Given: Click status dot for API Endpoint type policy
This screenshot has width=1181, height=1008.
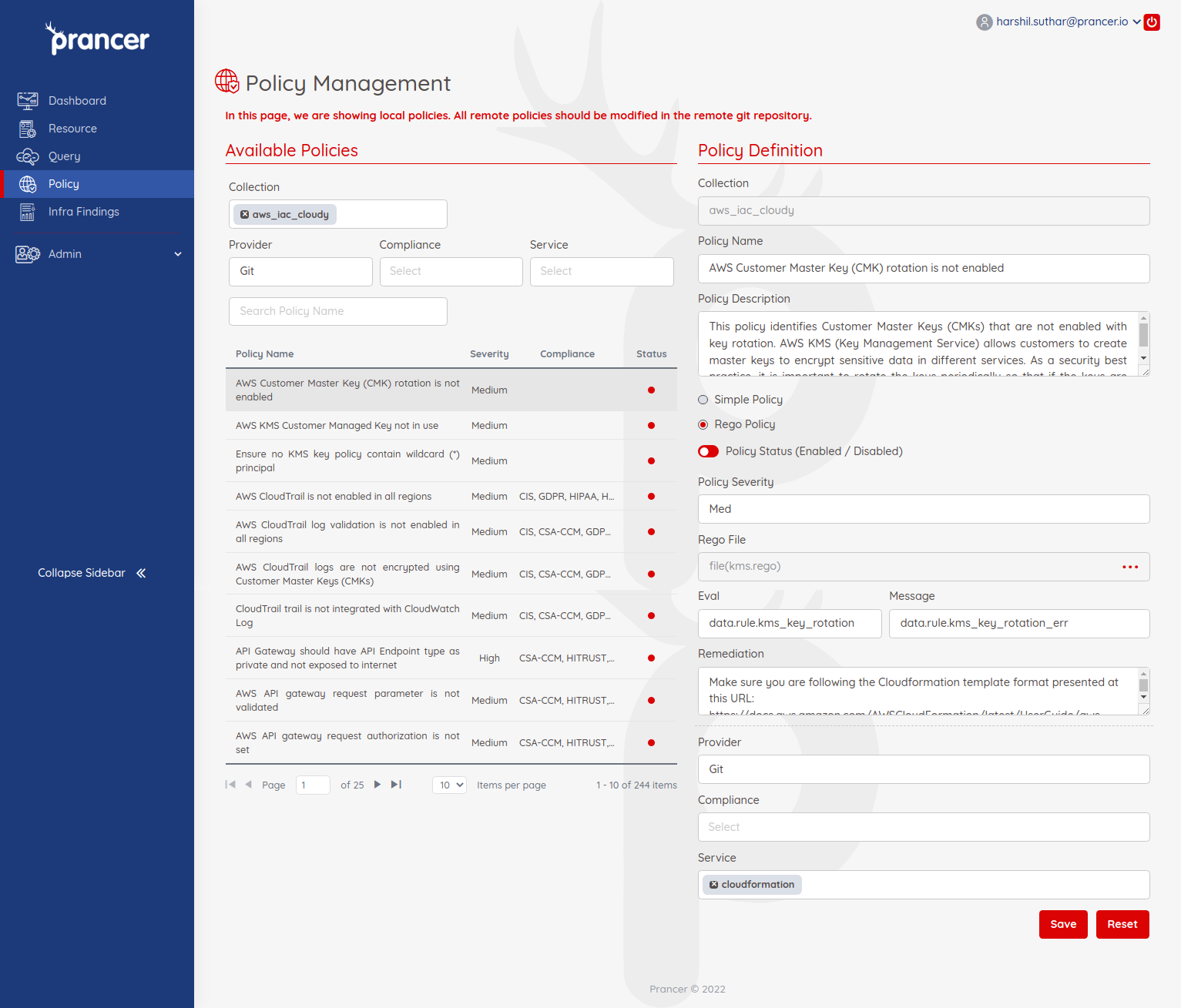Looking at the screenshot, I should [652, 658].
